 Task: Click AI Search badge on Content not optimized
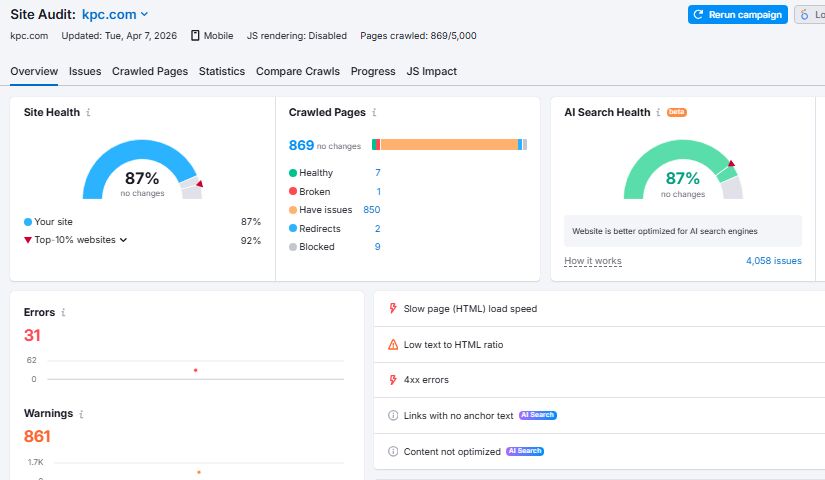pyautogui.click(x=525, y=451)
